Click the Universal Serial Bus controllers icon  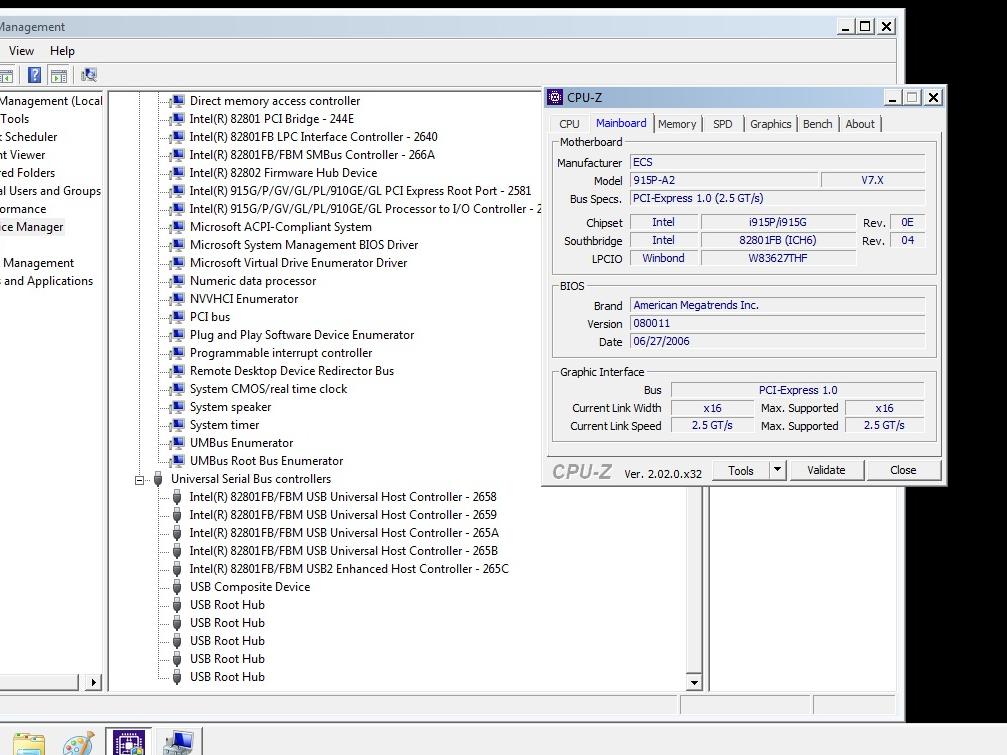(x=159, y=479)
